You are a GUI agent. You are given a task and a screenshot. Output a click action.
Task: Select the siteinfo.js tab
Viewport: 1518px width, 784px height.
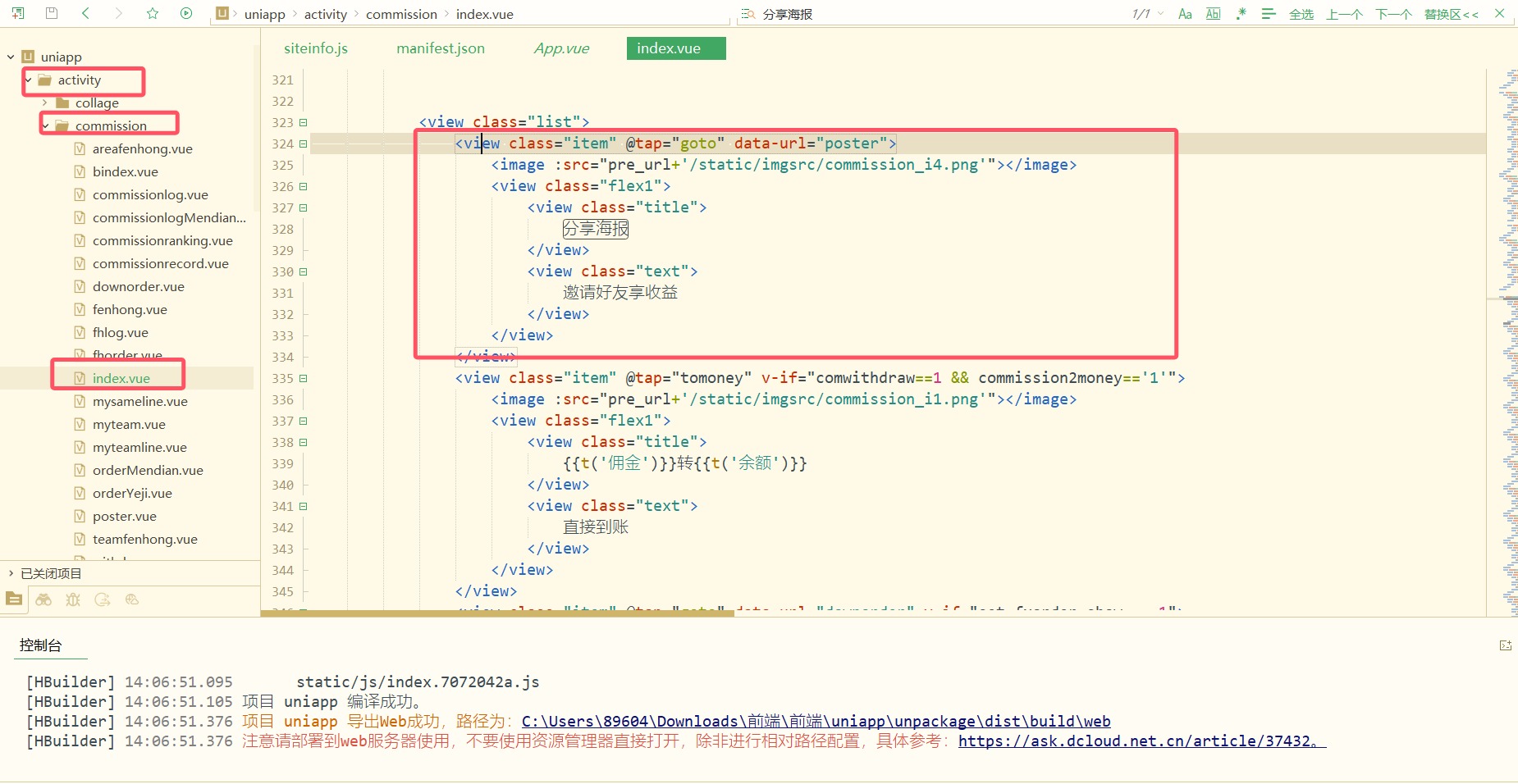(316, 48)
